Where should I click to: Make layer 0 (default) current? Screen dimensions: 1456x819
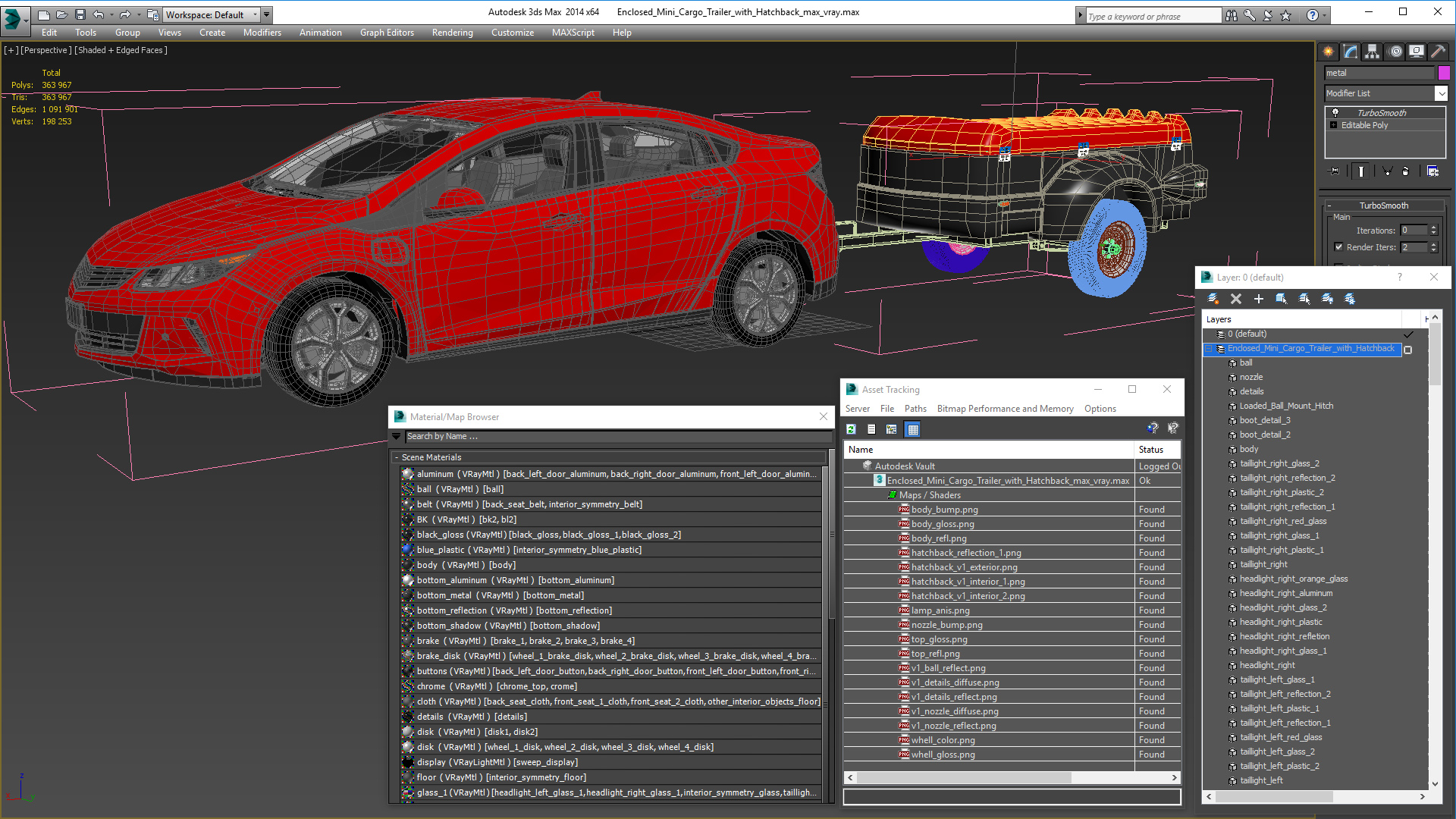1408,334
